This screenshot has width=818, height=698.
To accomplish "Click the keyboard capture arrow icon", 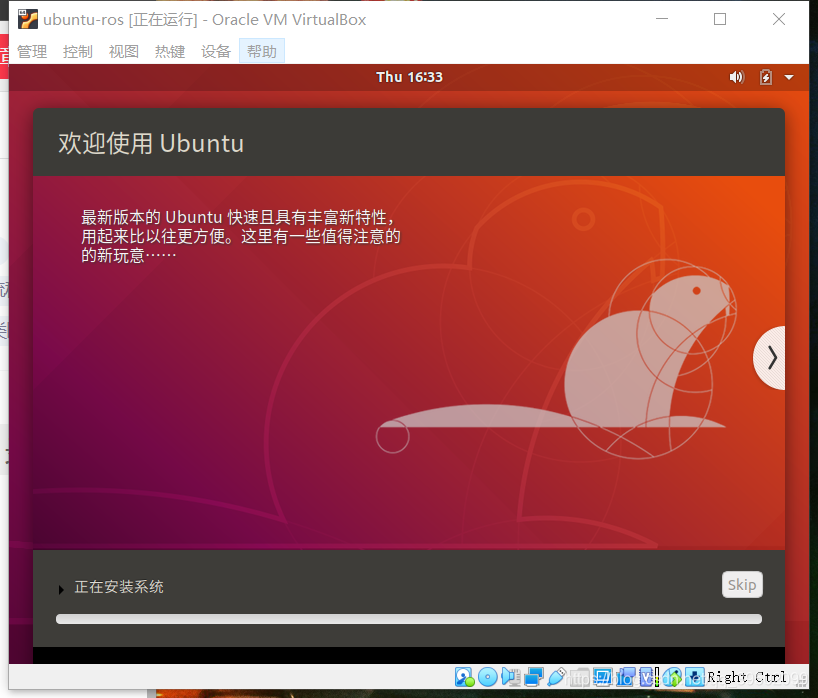I will coord(695,677).
